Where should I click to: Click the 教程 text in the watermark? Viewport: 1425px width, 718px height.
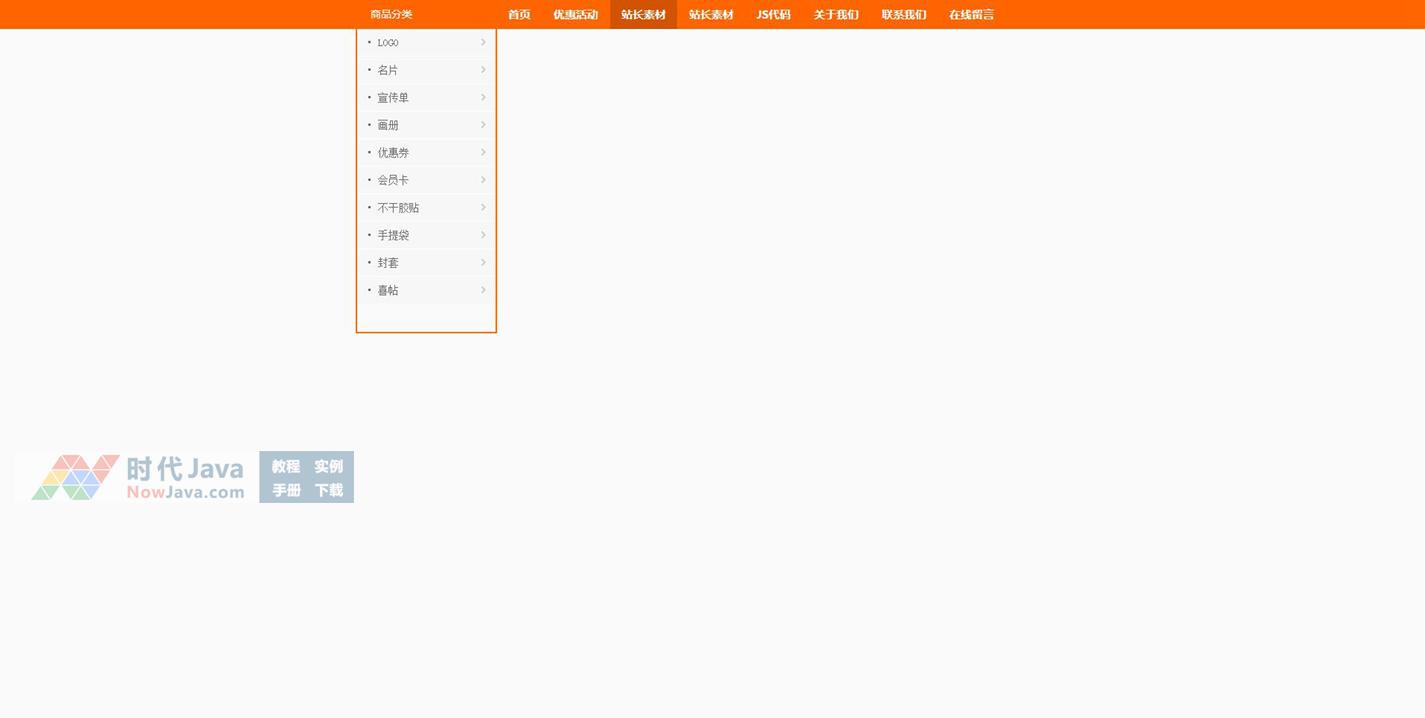pyautogui.click(x=286, y=466)
